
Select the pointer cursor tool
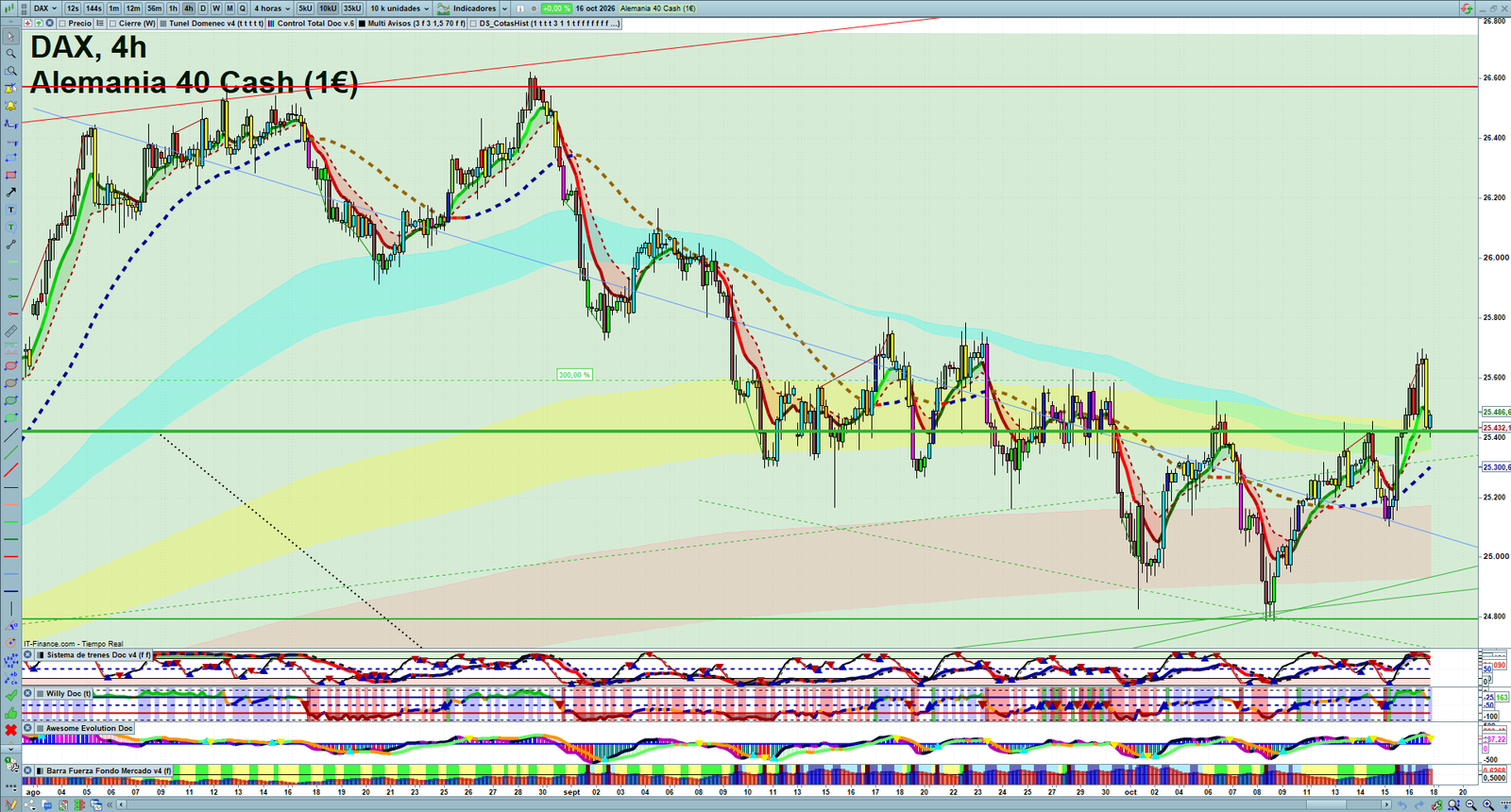click(x=11, y=37)
